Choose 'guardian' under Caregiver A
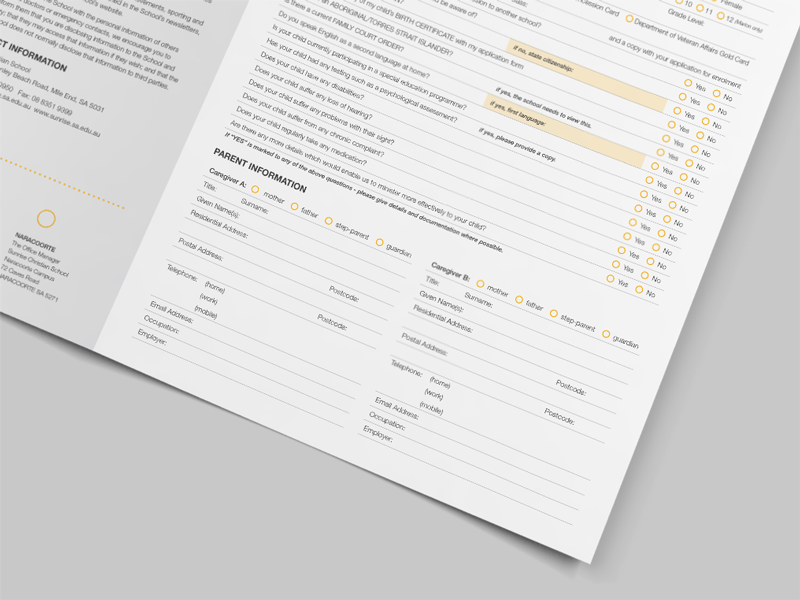Screen dimensions: 800x600 379,242
